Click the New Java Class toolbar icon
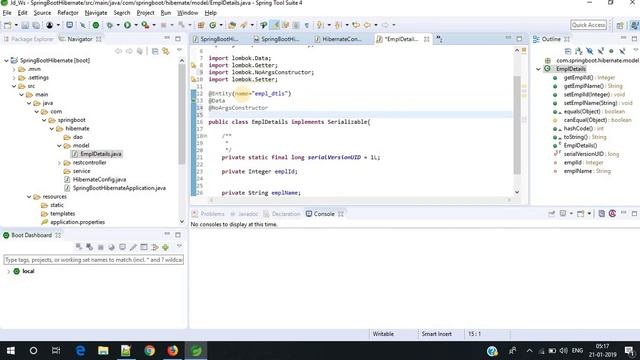The height and width of the screenshot is (360, 640). (213, 25)
